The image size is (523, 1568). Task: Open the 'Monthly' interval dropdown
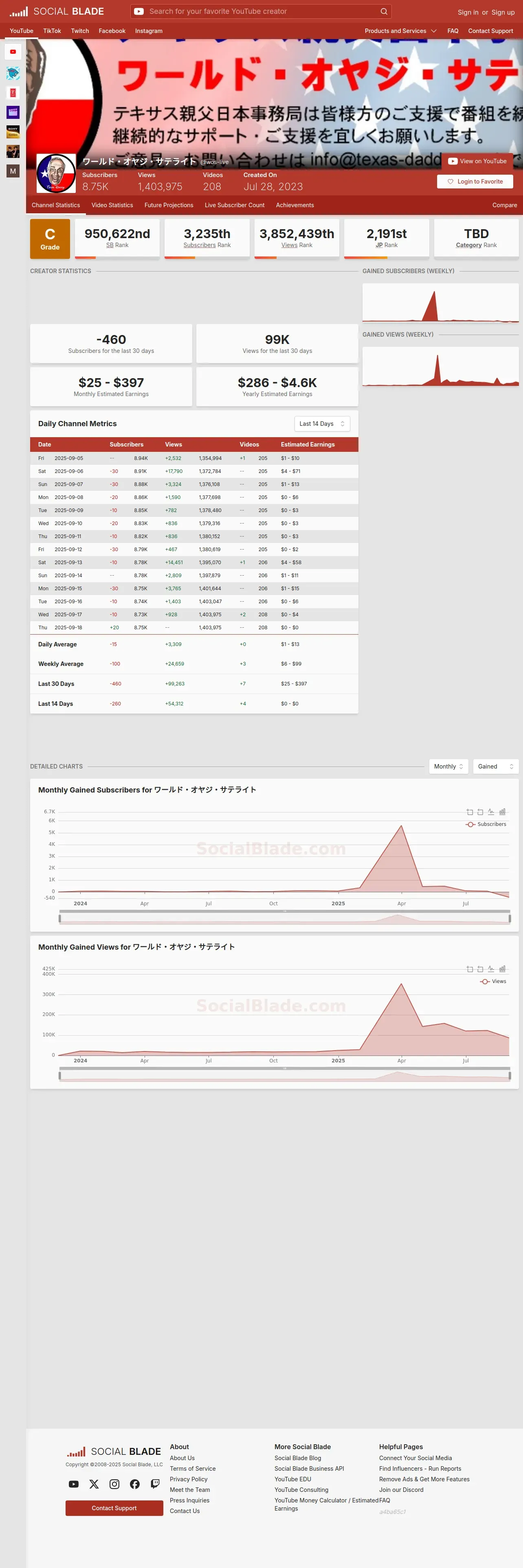click(x=449, y=766)
